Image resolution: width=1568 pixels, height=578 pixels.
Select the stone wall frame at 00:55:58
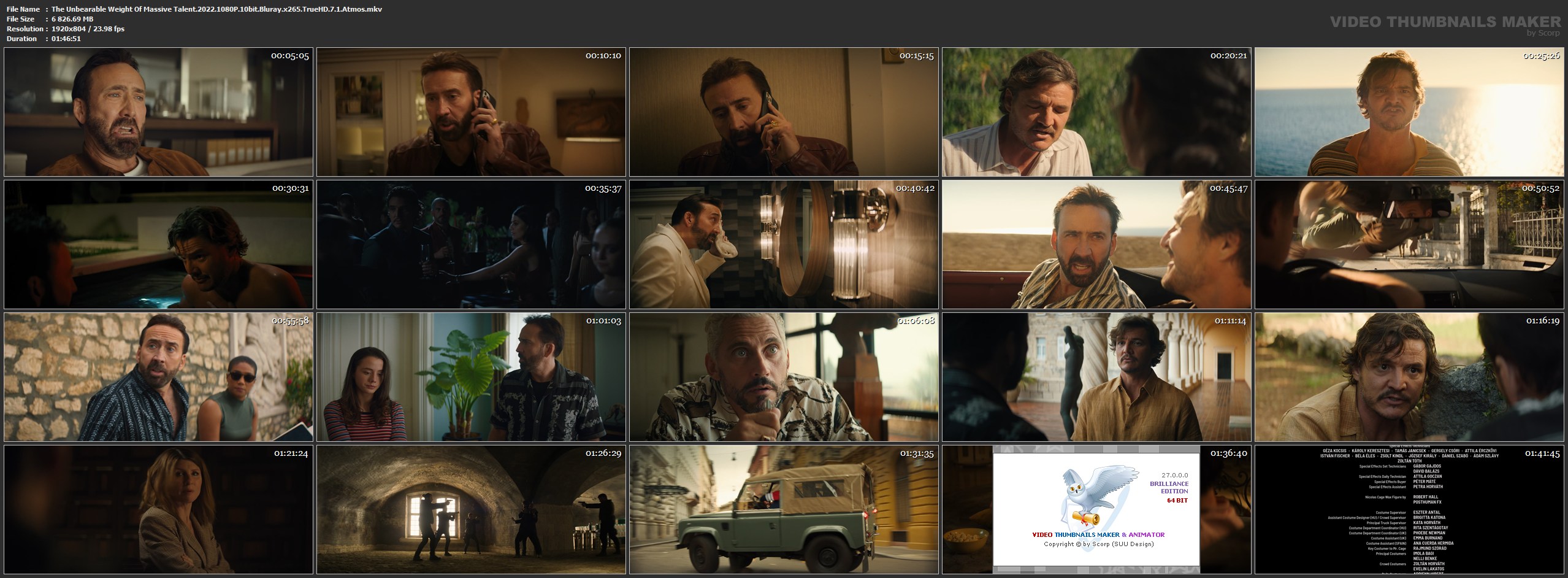pyautogui.click(x=158, y=377)
